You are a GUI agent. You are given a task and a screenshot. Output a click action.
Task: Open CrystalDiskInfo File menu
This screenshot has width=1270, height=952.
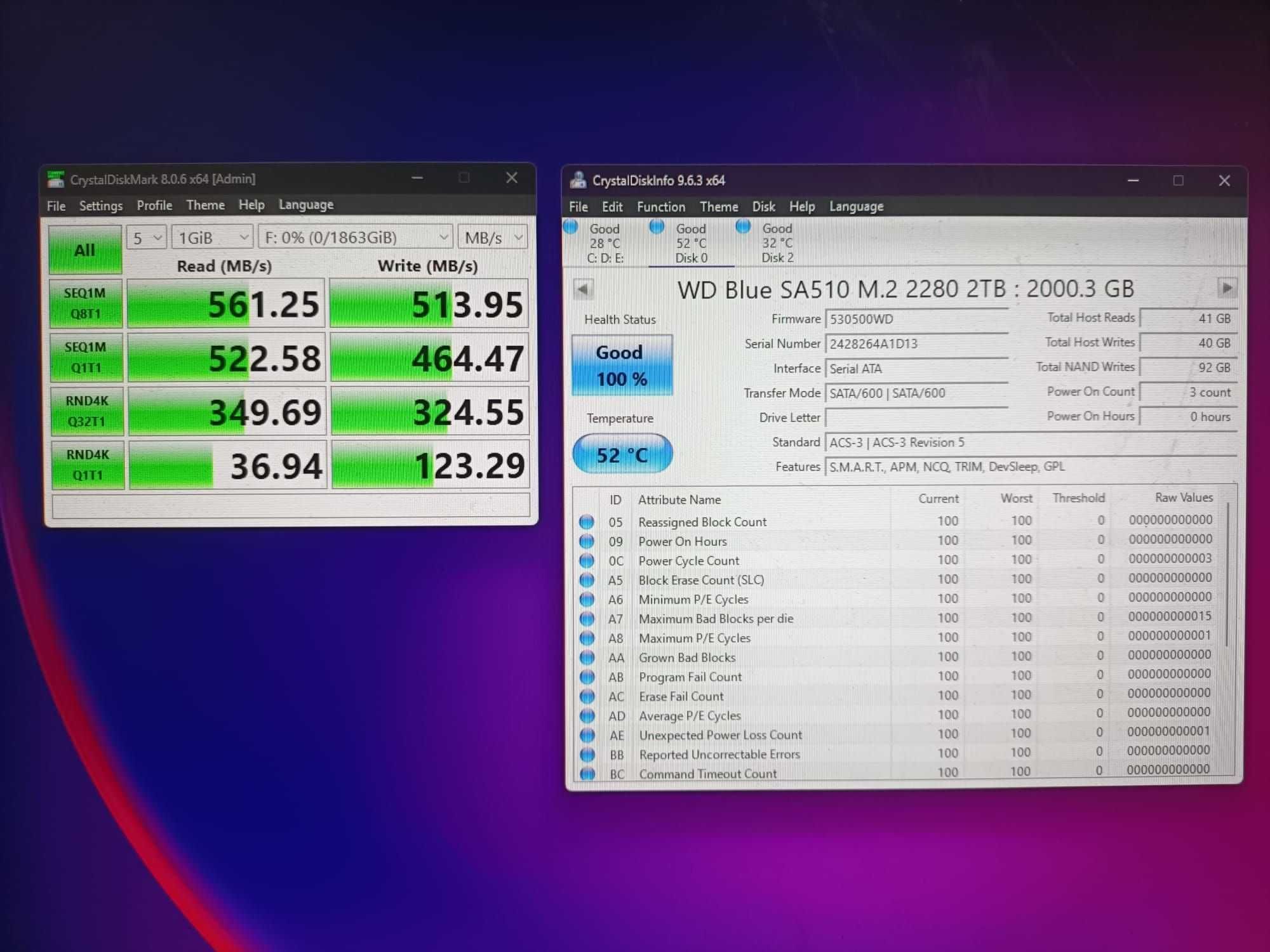[578, 207]
